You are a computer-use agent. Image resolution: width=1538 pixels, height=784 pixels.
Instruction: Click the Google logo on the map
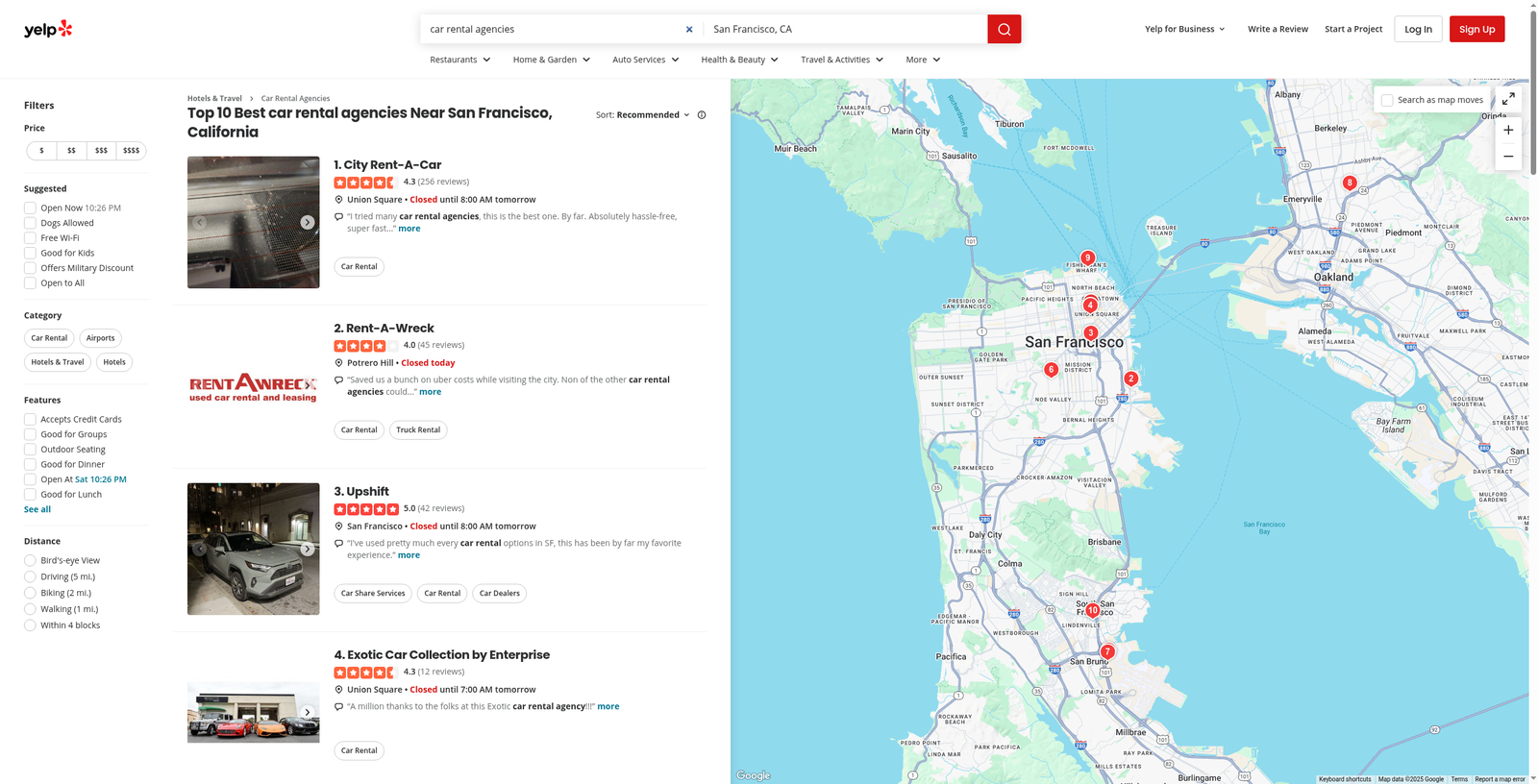(754, 775)
